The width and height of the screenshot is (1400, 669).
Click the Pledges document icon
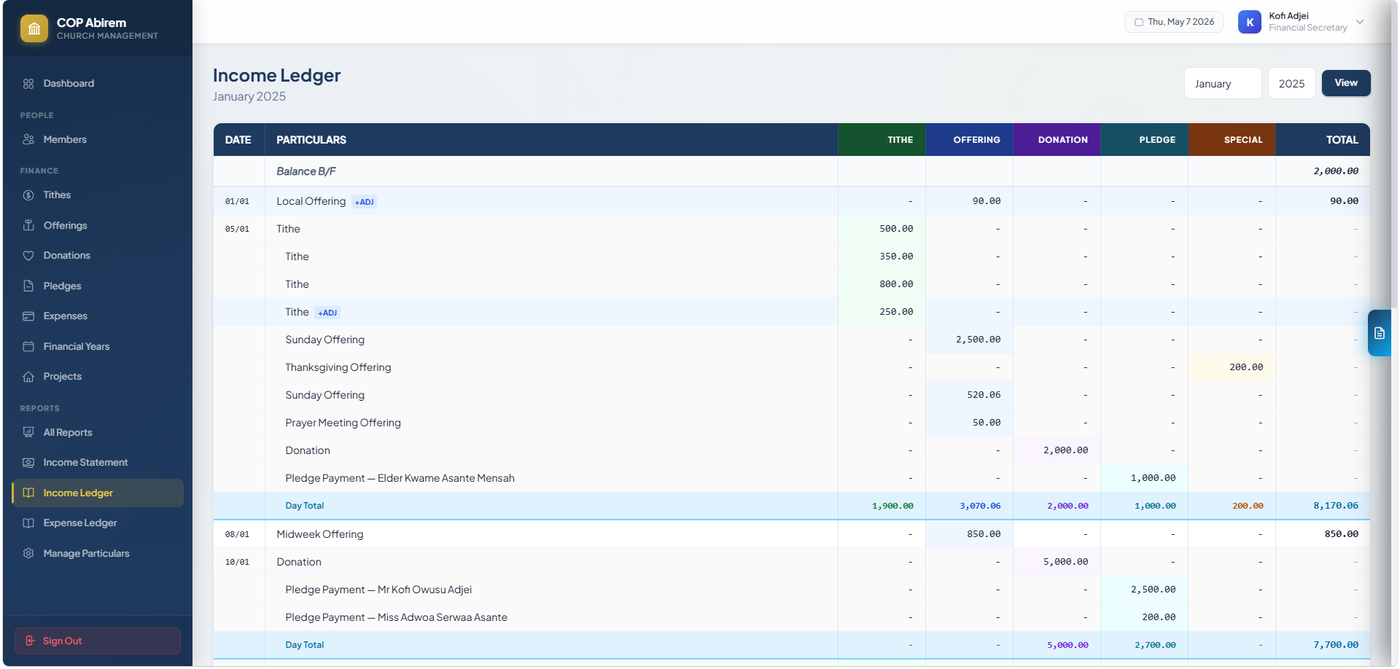28,286
